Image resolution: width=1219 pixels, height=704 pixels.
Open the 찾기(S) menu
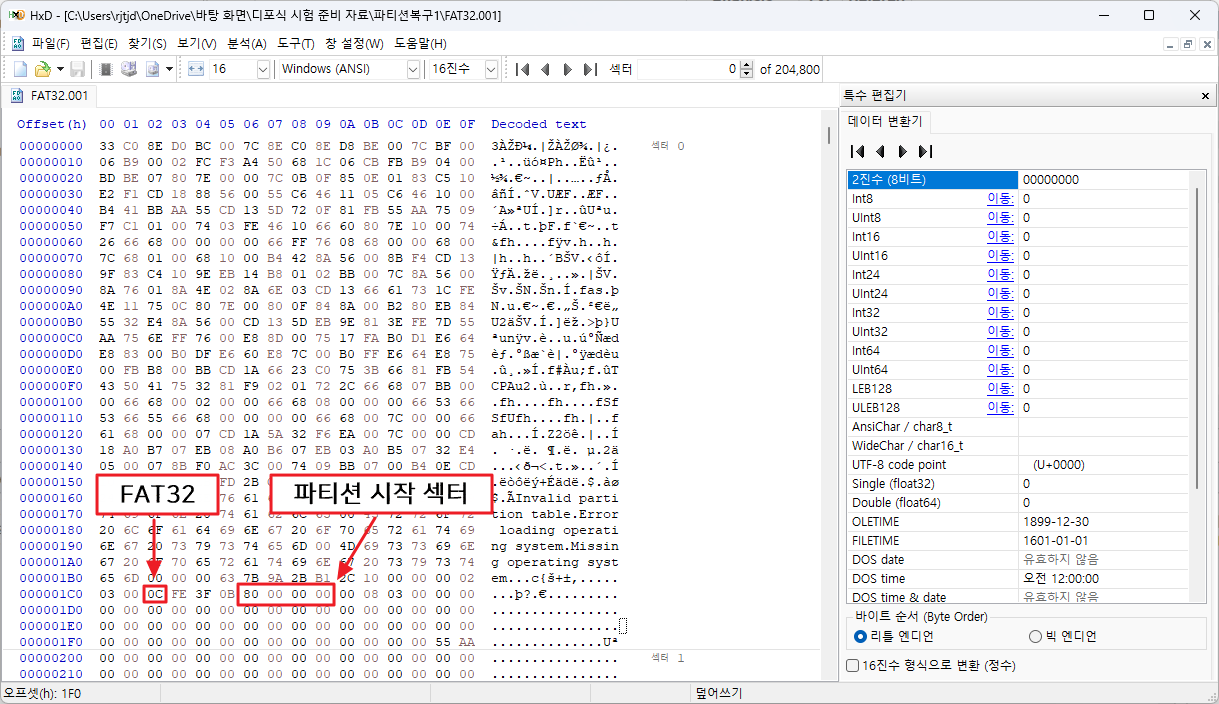click(x=147, y=44)
